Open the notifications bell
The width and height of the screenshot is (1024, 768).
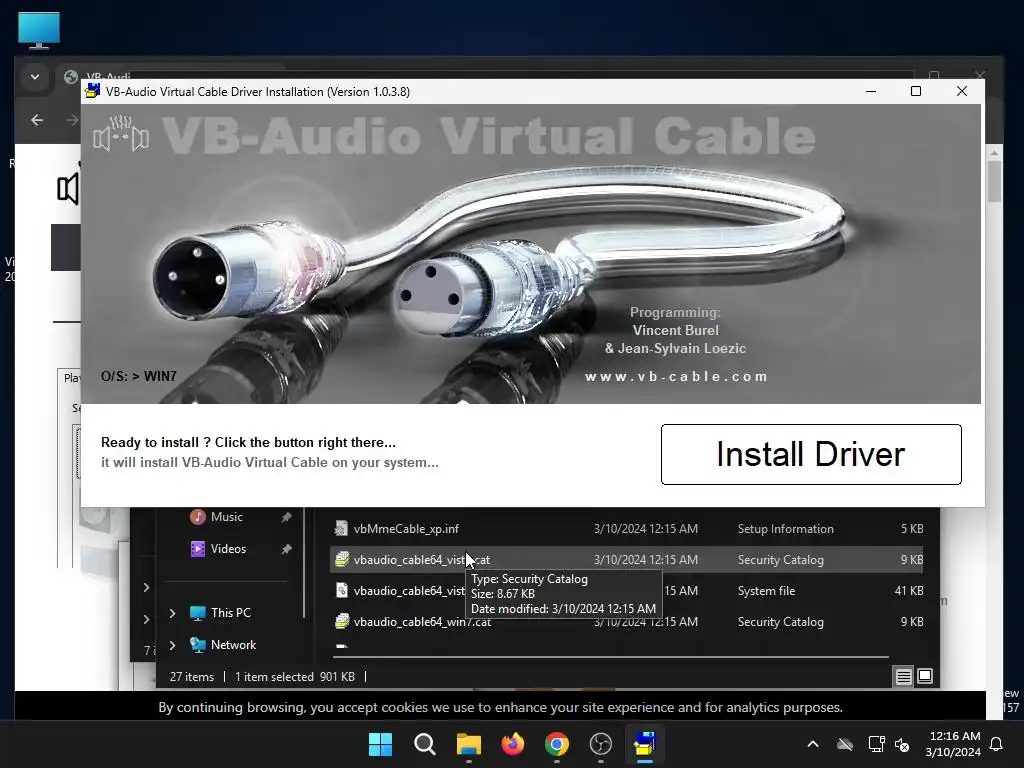click(996, 744)
